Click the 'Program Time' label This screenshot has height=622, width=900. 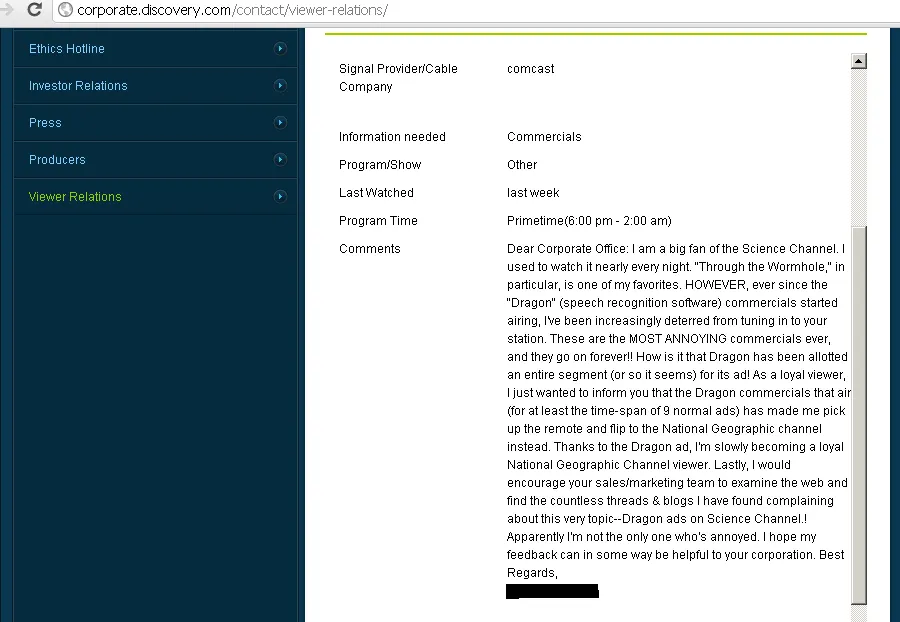click(x=378, y=221)
